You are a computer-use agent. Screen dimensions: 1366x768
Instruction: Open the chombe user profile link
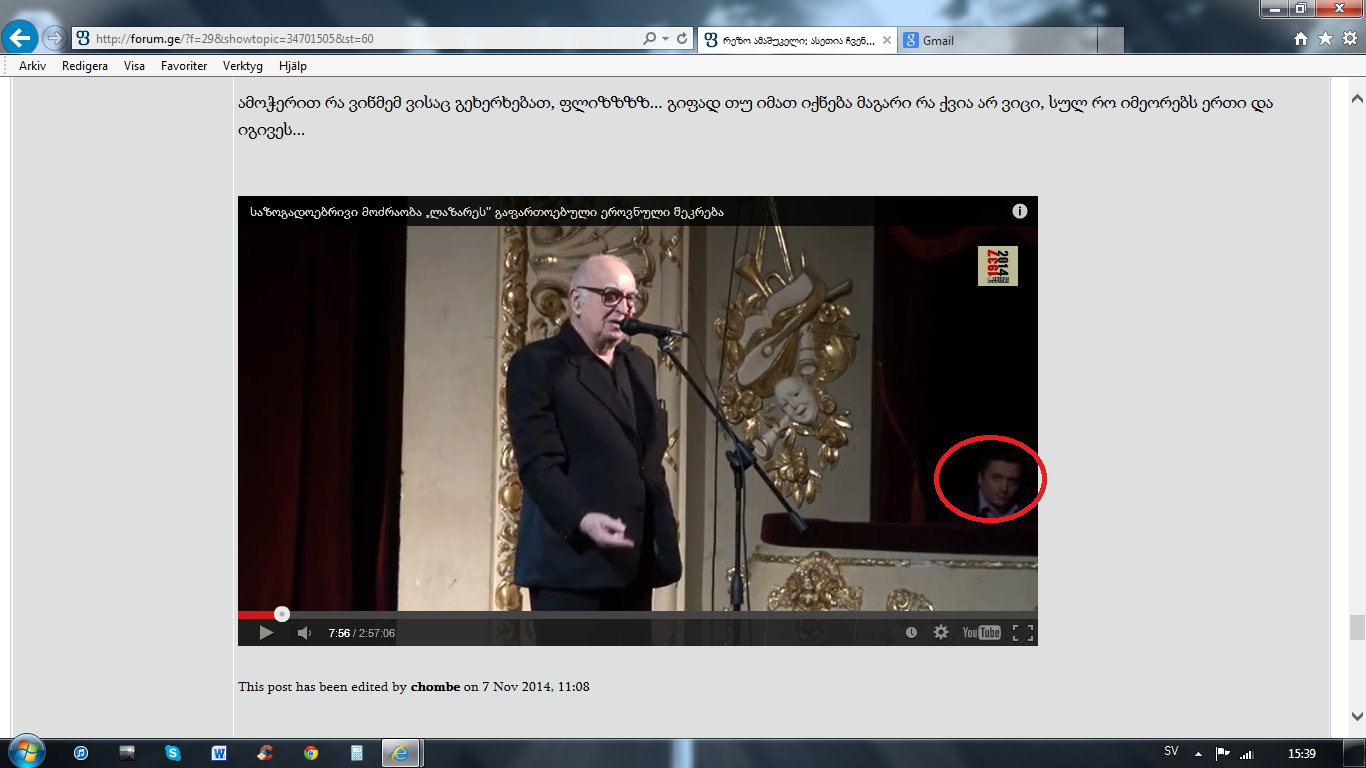tap(435, 687)
